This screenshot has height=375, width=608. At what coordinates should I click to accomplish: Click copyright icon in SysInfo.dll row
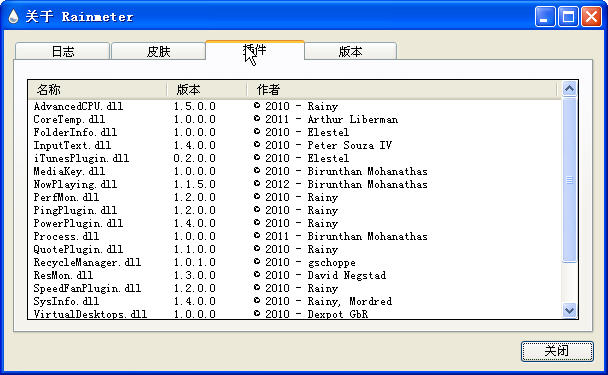tap(257, 300)
